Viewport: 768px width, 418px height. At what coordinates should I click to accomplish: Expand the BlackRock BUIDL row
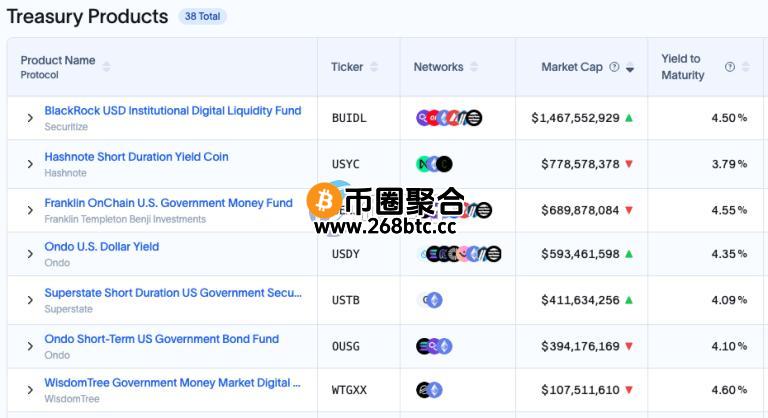[30, 118]
